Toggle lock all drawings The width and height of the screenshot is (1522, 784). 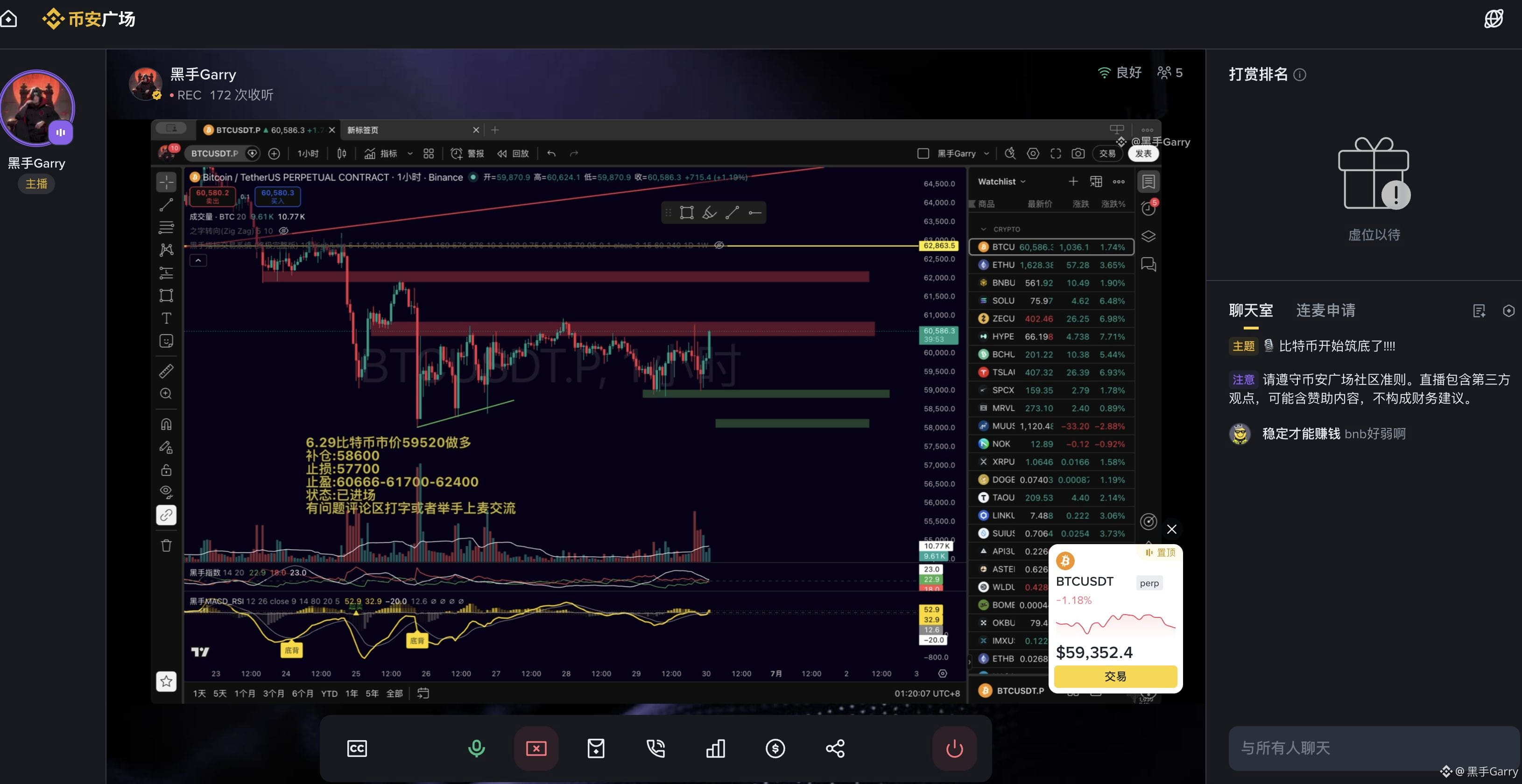pyautogui.click(x=166, y=470)
